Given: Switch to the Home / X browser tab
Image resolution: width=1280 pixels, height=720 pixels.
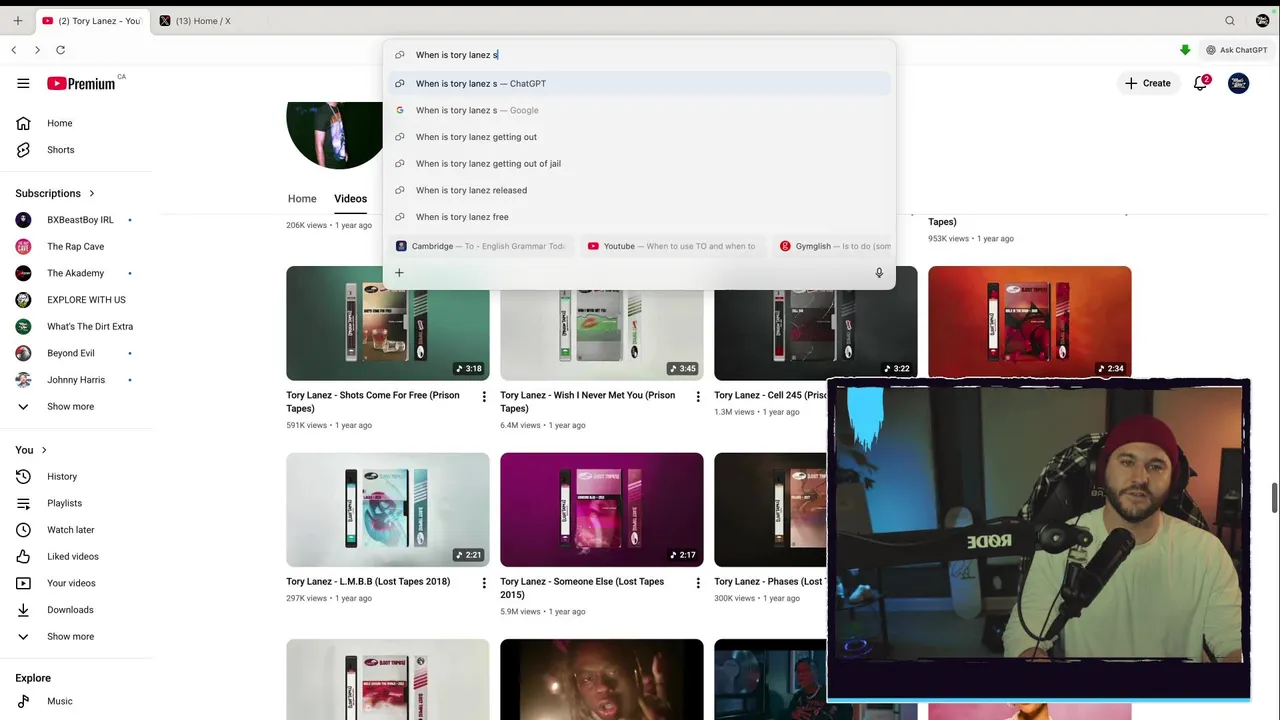Looking at the screenshot, I should pyautogui.click(x=203, y=21).
